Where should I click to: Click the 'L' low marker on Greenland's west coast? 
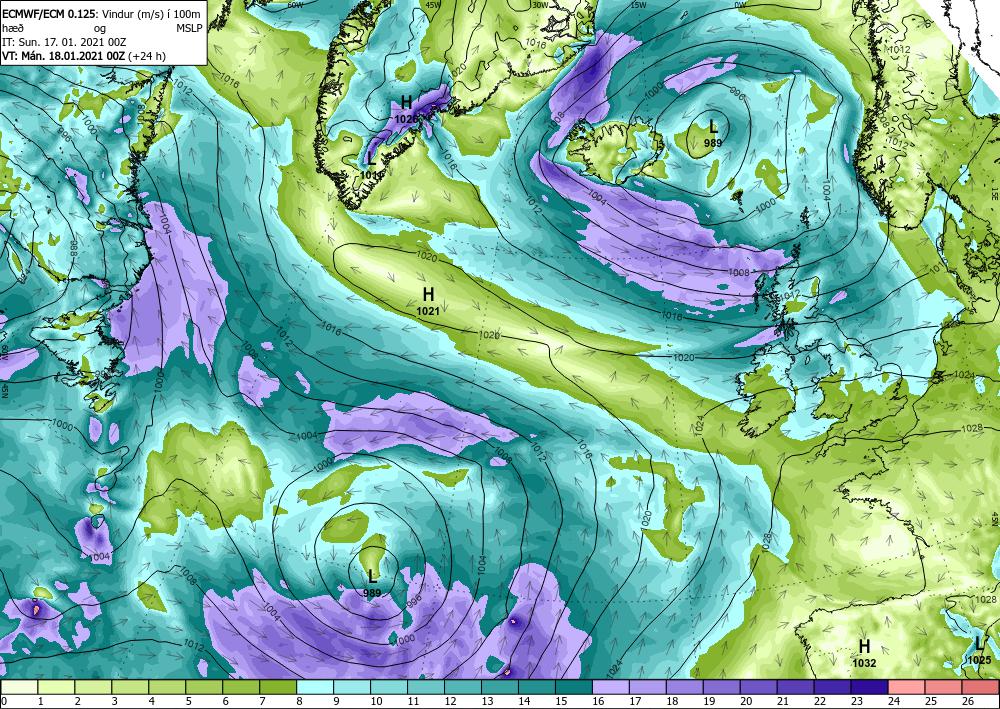coord(371,164)
